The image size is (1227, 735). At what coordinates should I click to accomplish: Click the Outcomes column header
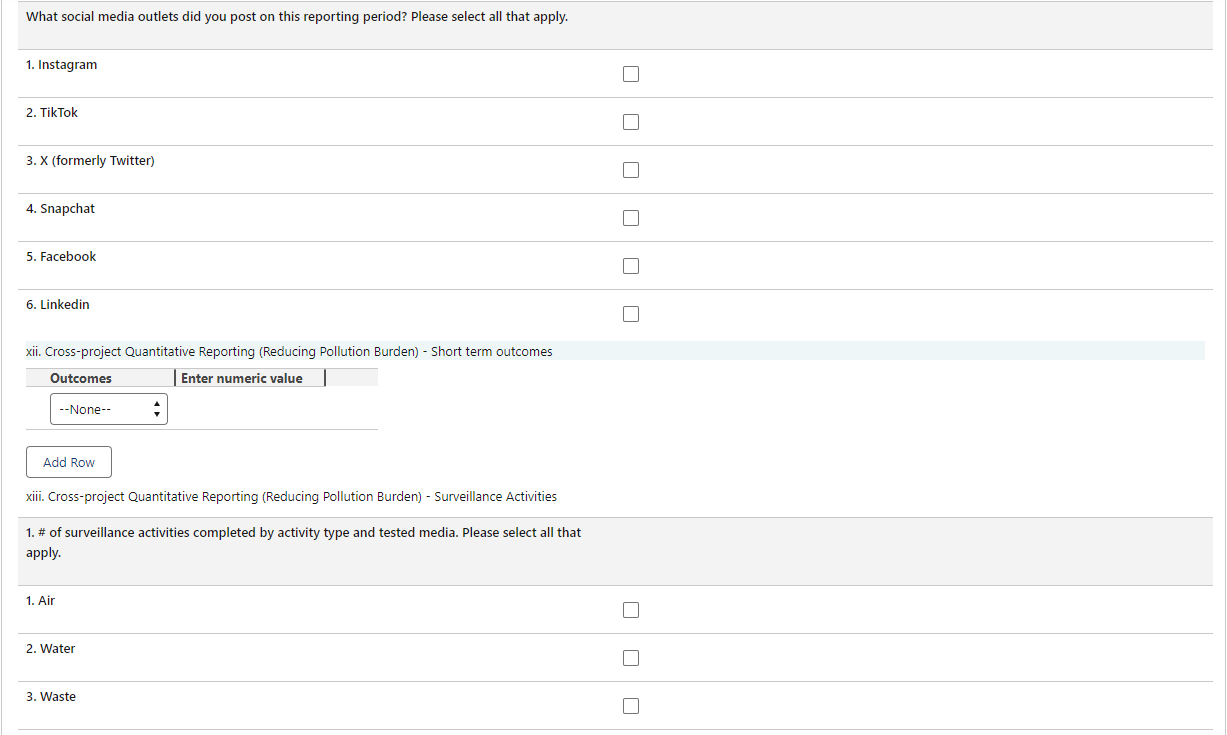81,378
